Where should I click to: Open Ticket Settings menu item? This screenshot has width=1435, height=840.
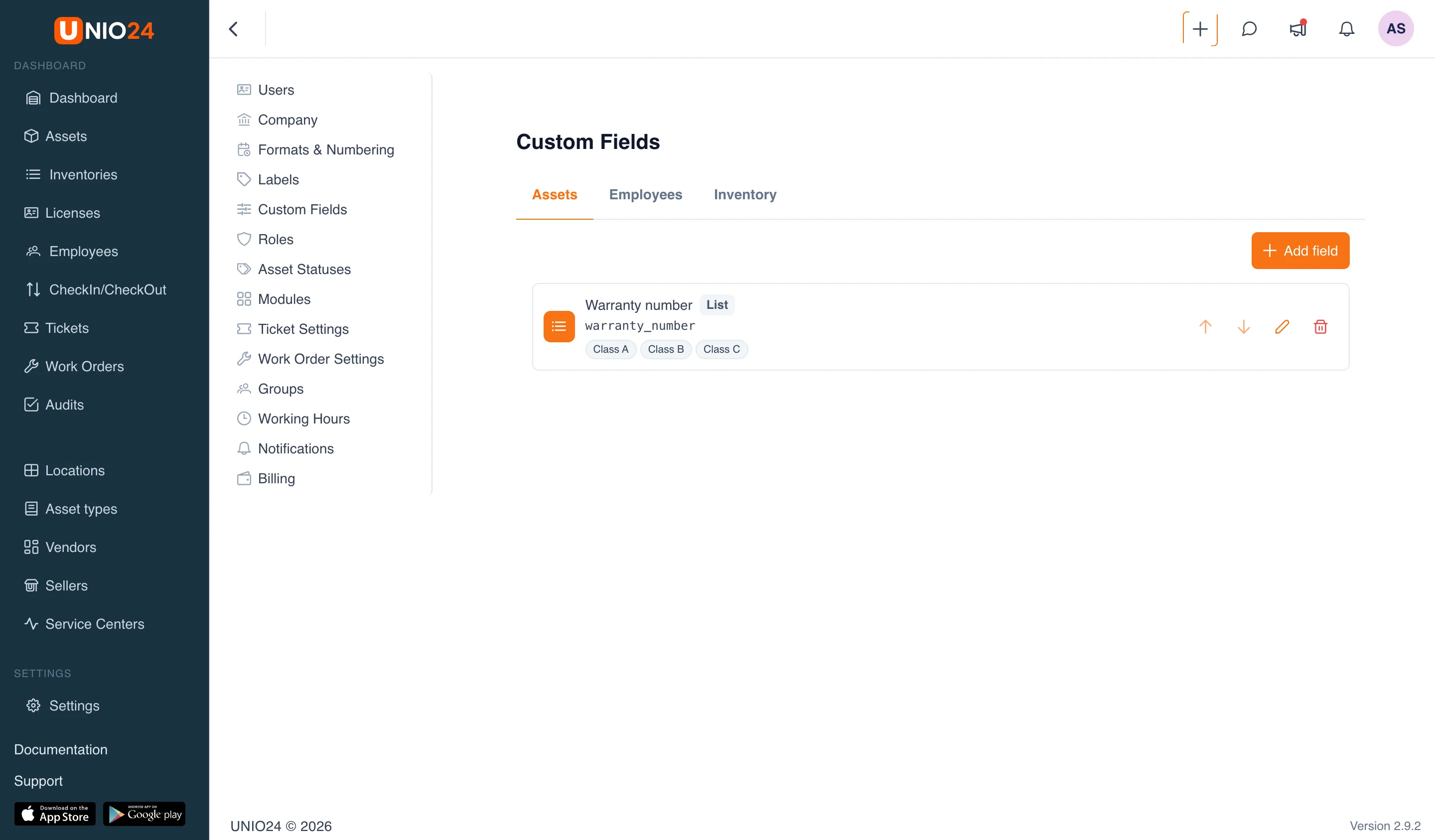coord(292,329)
